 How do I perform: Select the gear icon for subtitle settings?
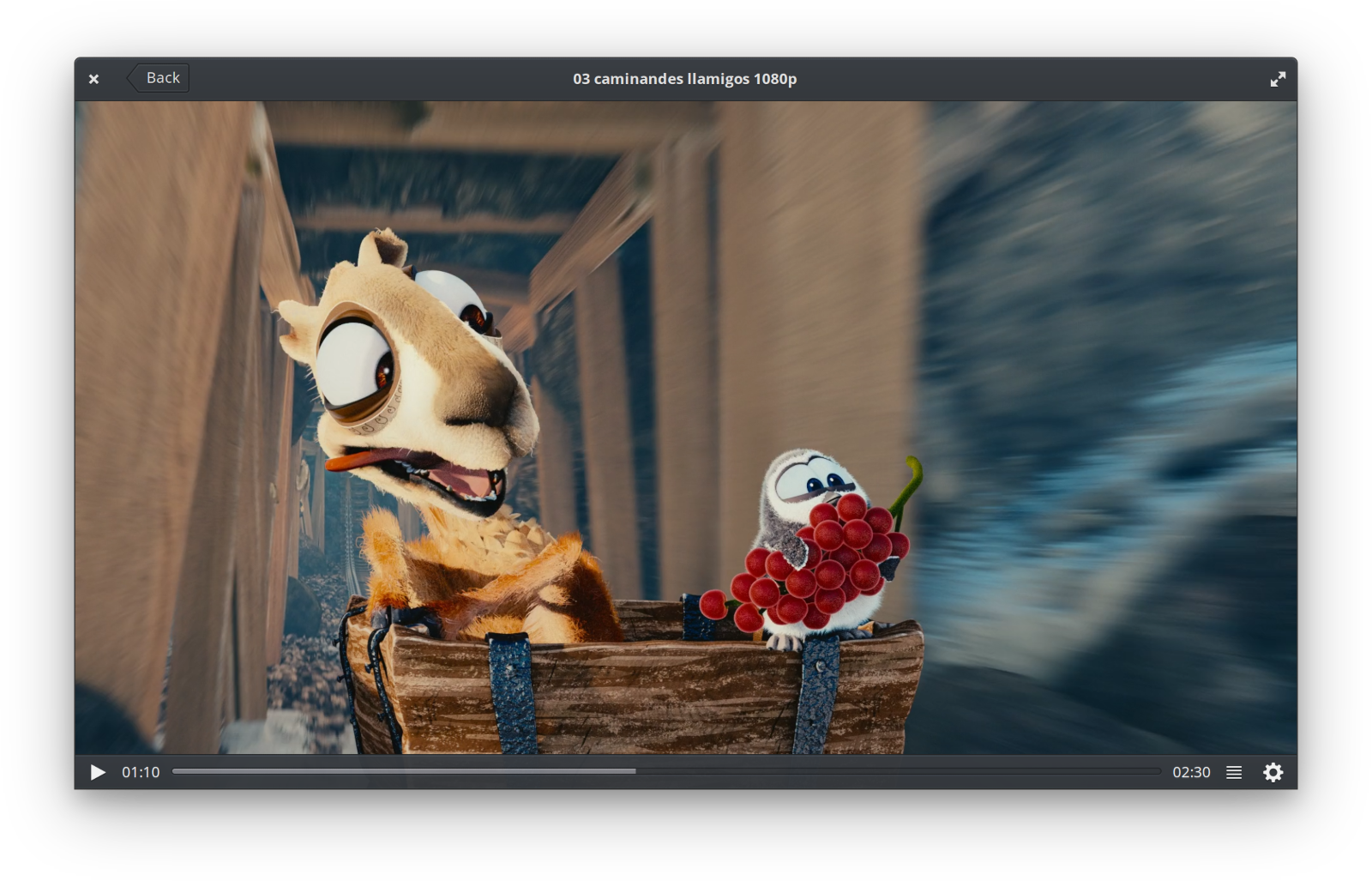(x=1273, y=772)
